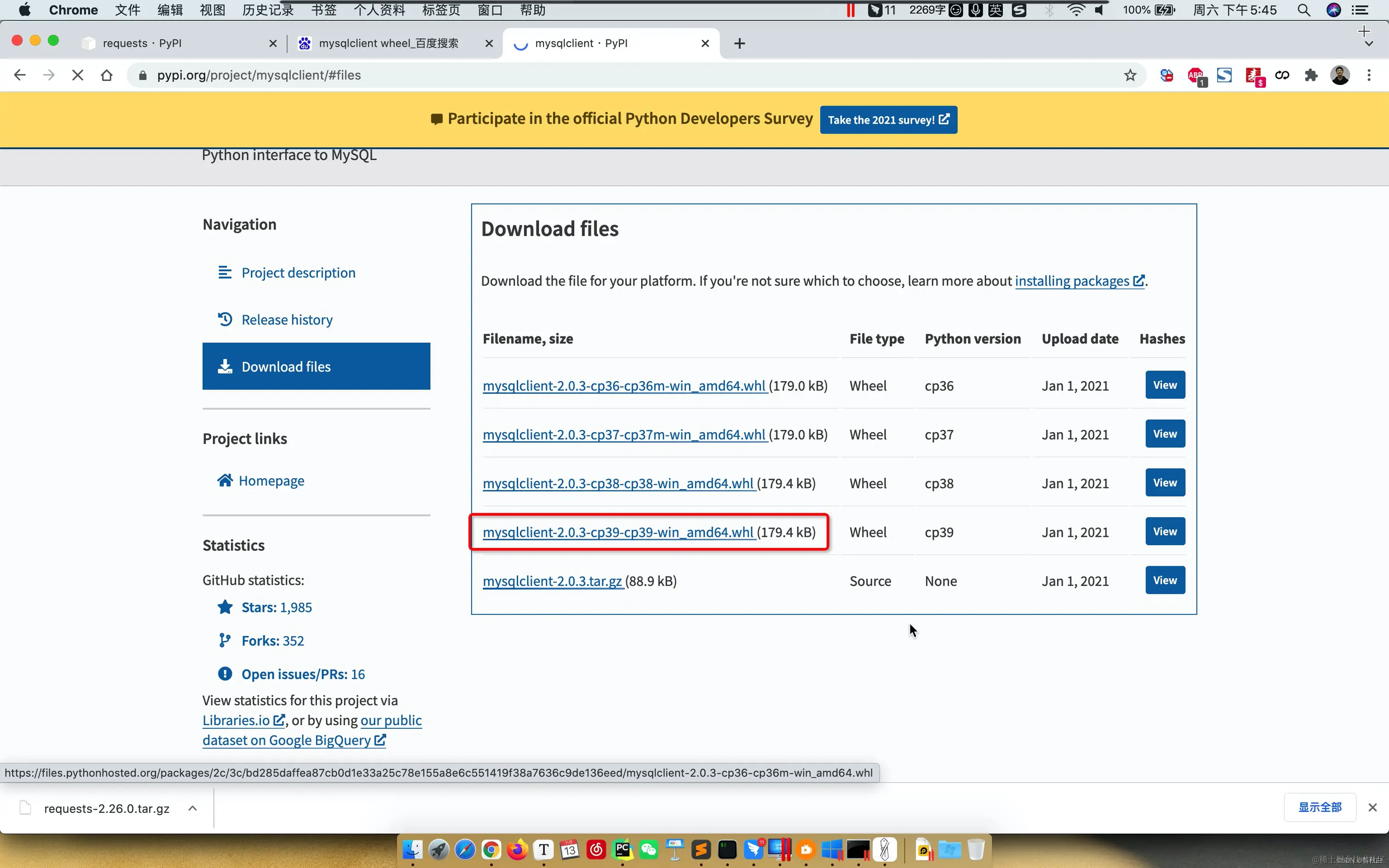This screenshot has height=868, width=1389.
Task: Open the 历史记录 menu in menu bar
Action: [267, 10]
